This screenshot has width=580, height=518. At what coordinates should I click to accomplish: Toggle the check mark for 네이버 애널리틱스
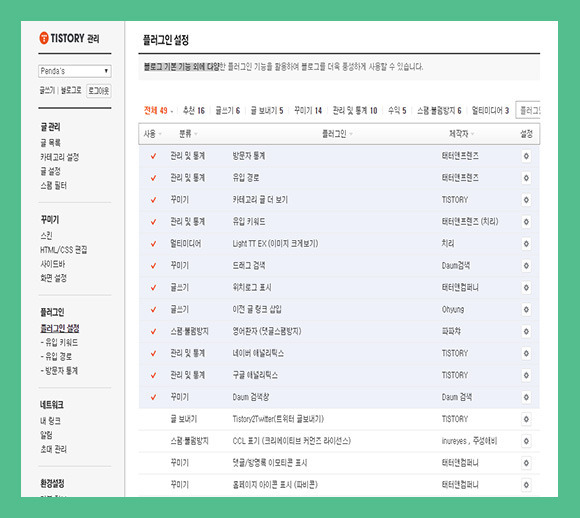coord(153,353)
